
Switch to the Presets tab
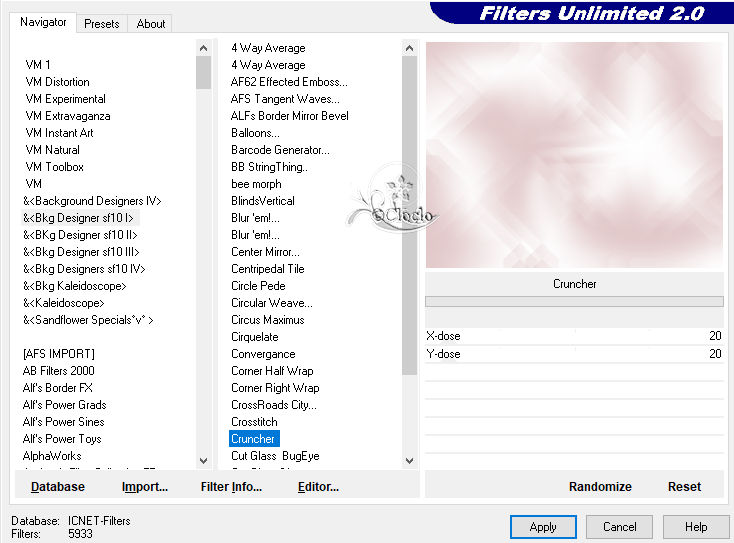(x=102, y=23)
